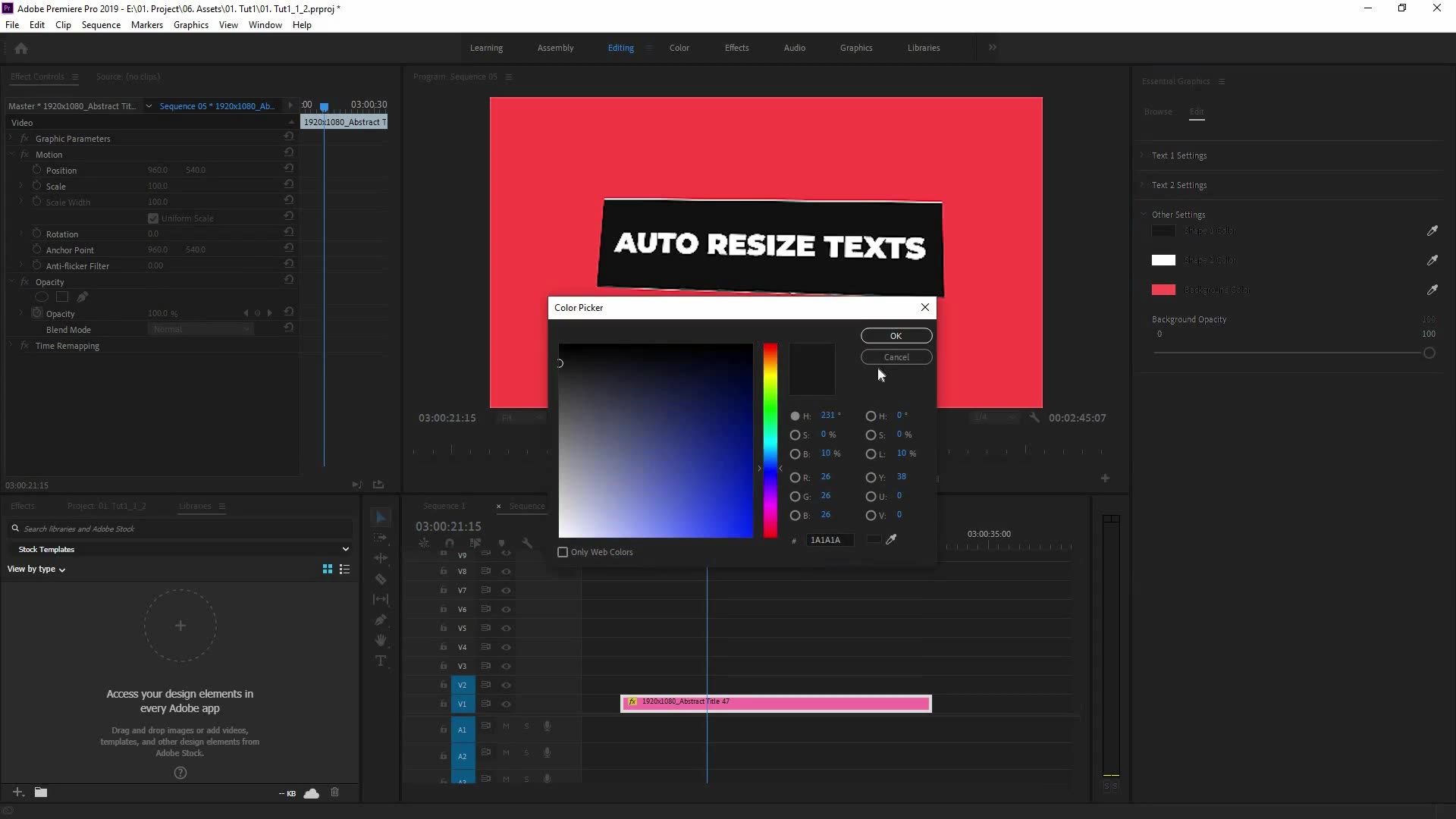The width and height of the screenshot is (1456, 819).
Task: Click the pen/eyedropper icon in color picker
Action: point(891,539)
